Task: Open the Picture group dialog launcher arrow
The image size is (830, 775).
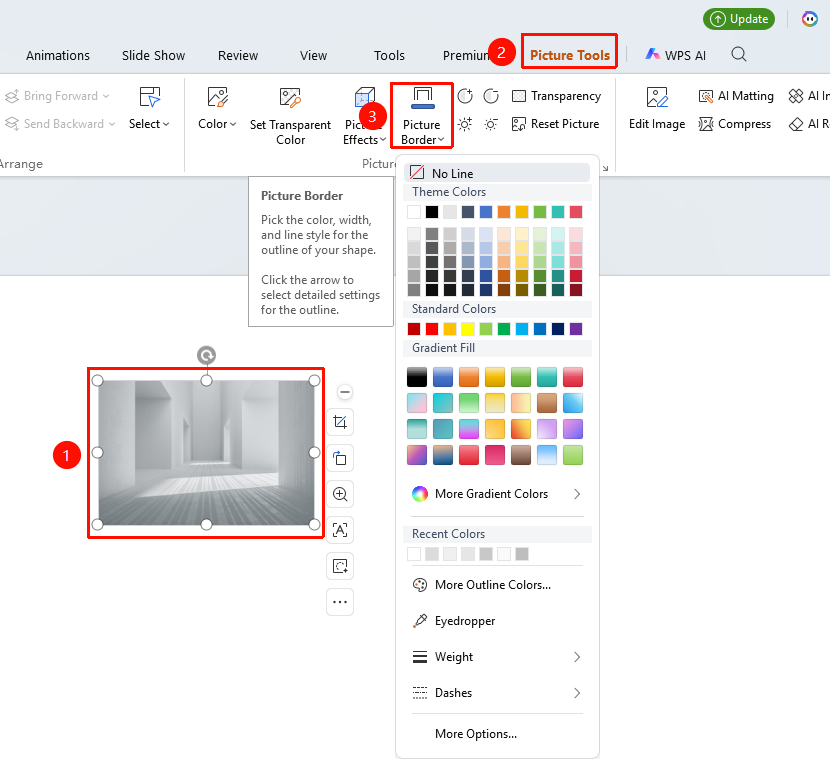Action: 606,168
